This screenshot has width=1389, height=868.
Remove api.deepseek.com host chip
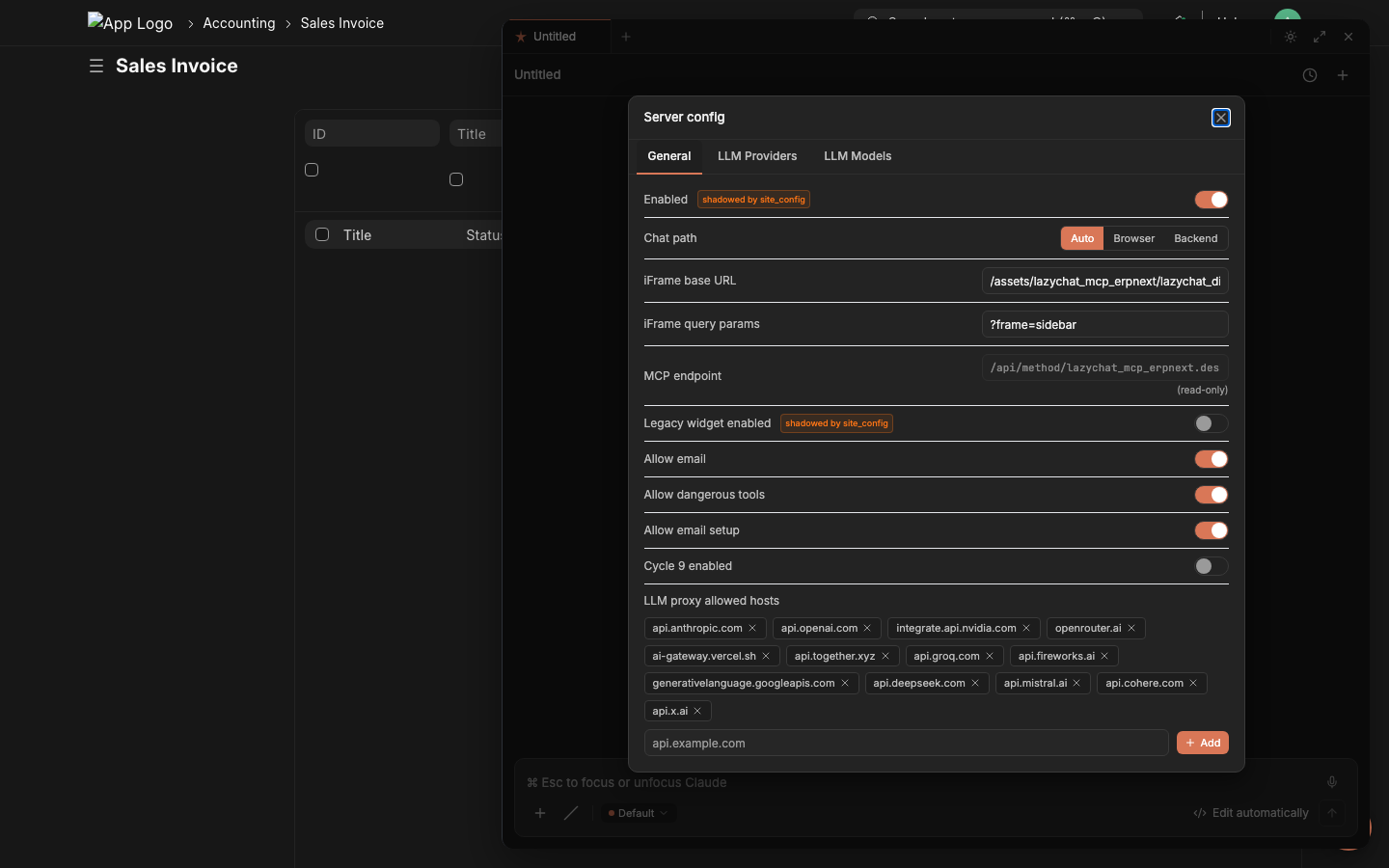coord(975,683)
